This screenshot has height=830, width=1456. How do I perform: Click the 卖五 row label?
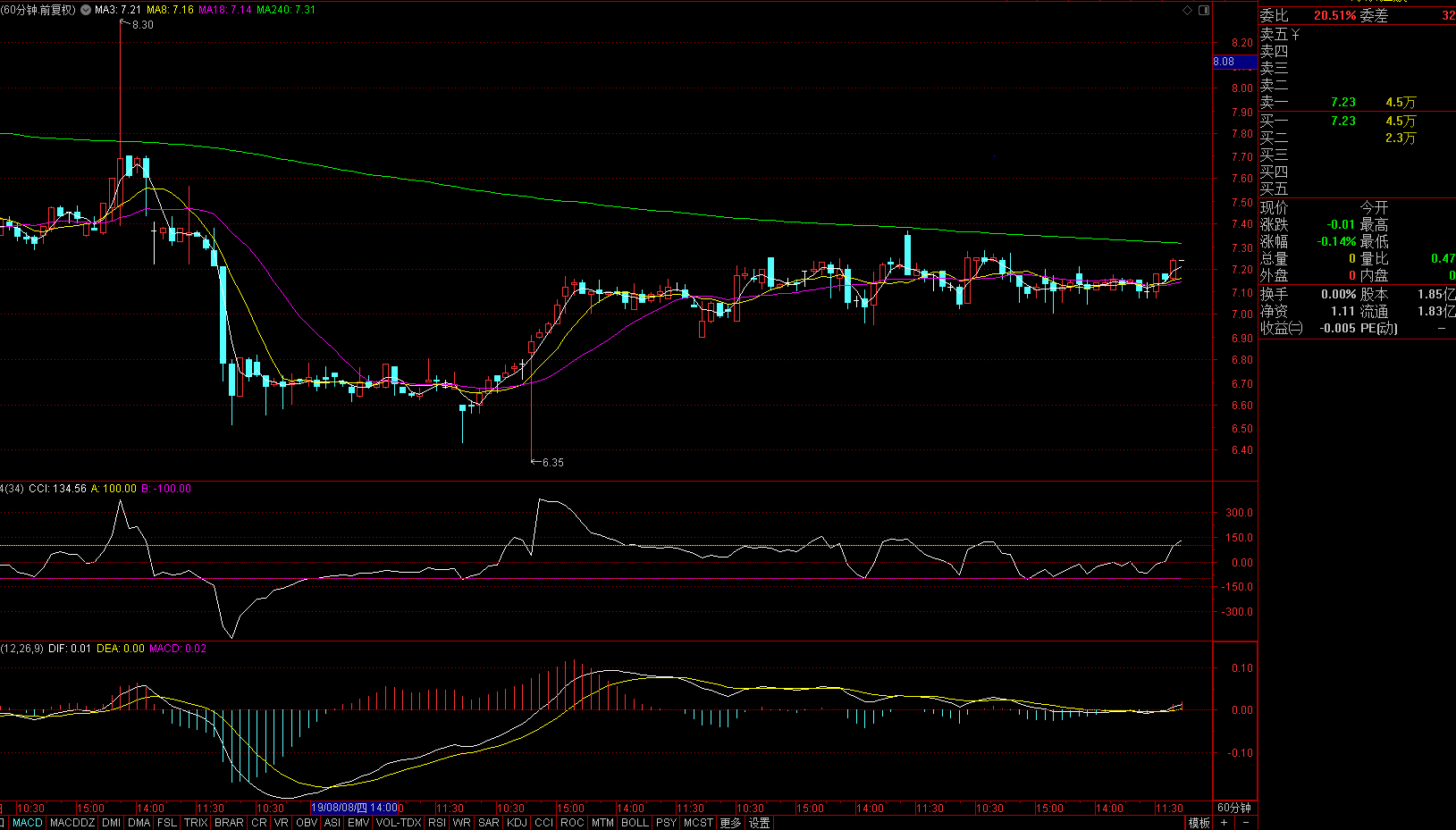tap(1274, 34)
